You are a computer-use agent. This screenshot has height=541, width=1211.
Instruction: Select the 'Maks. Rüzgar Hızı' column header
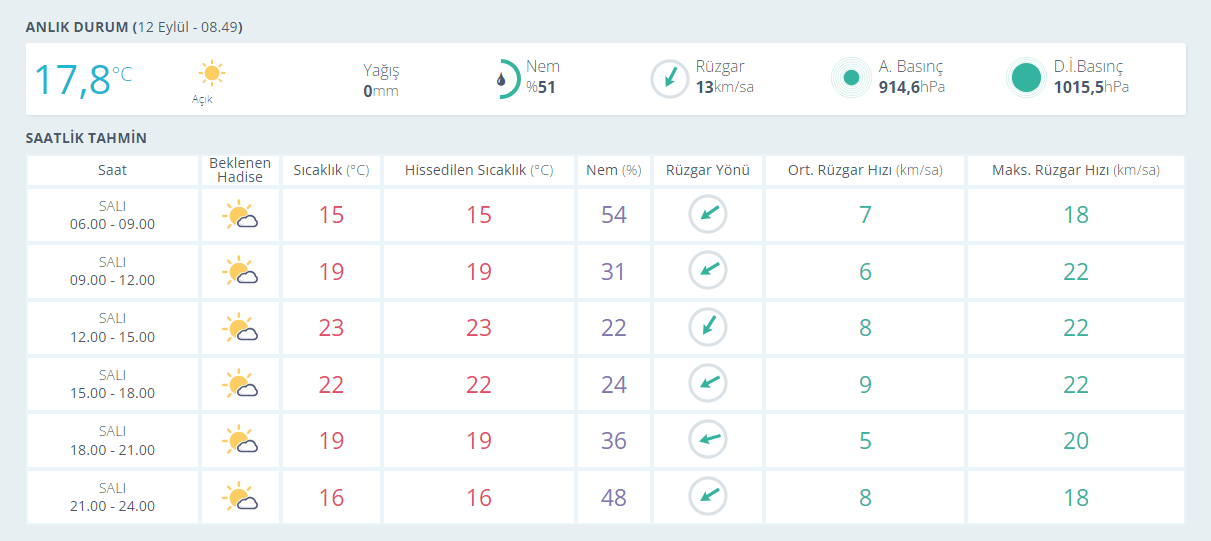pyautogui.click(x=1075, y=170)
